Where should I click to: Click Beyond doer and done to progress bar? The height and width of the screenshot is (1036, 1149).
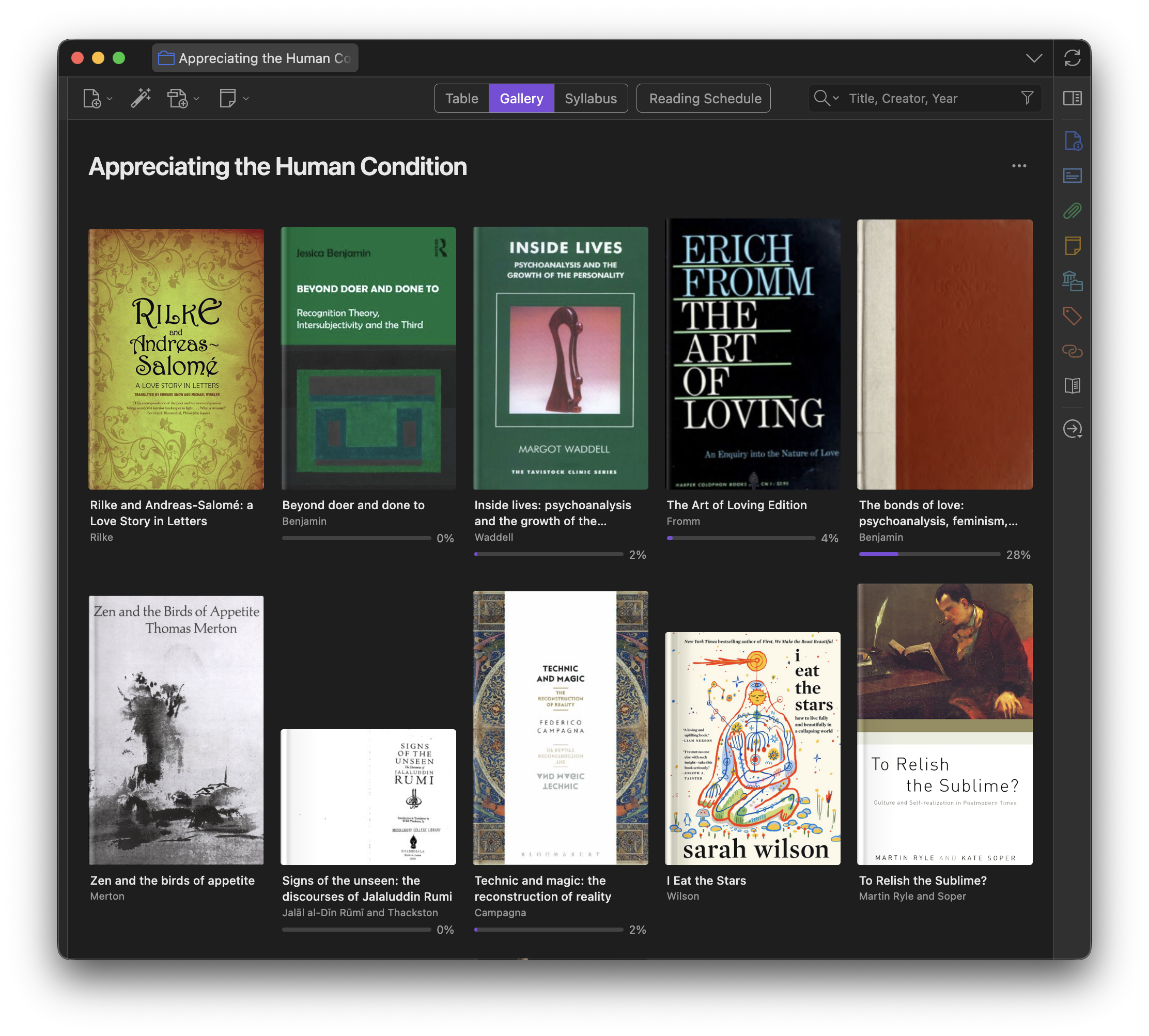(356, 538)
